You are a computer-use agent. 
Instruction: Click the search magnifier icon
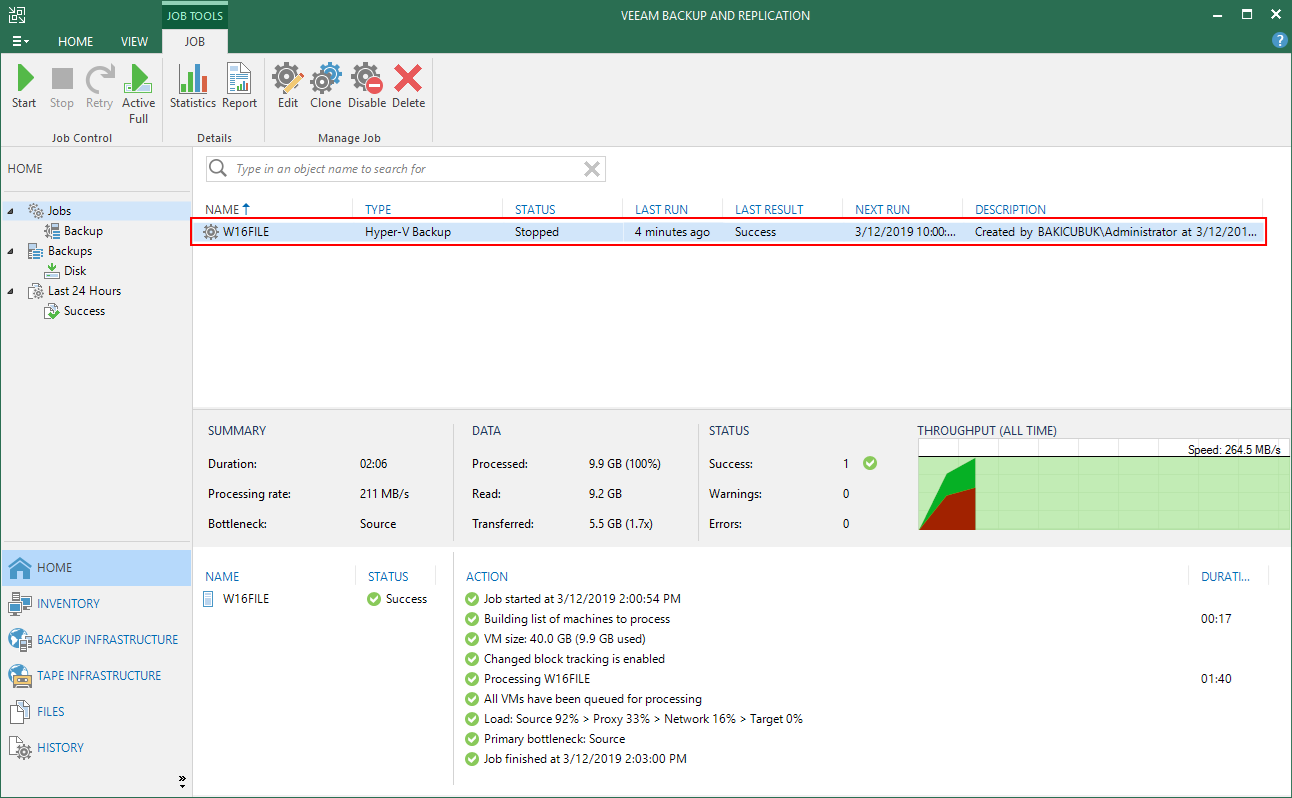click(218, 169)
